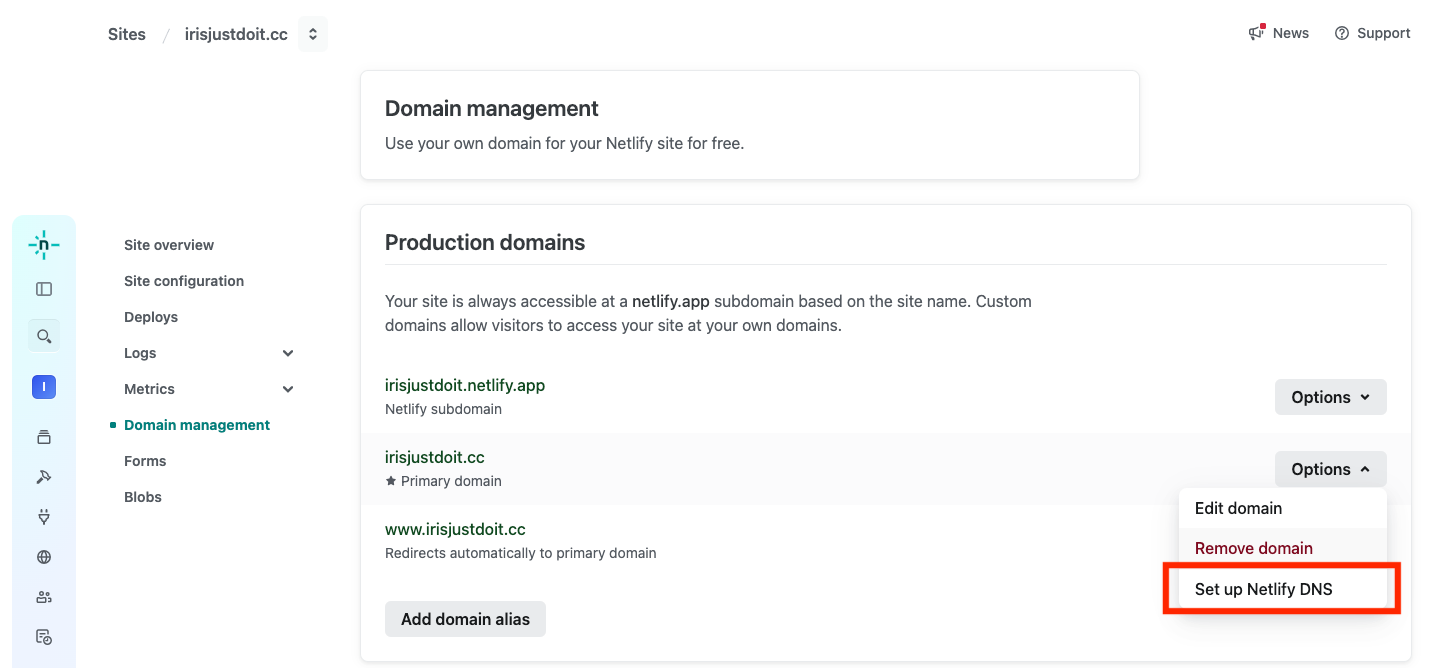
Task: Open Builds via the hammer icon
Action: click(x=44, y=477)
